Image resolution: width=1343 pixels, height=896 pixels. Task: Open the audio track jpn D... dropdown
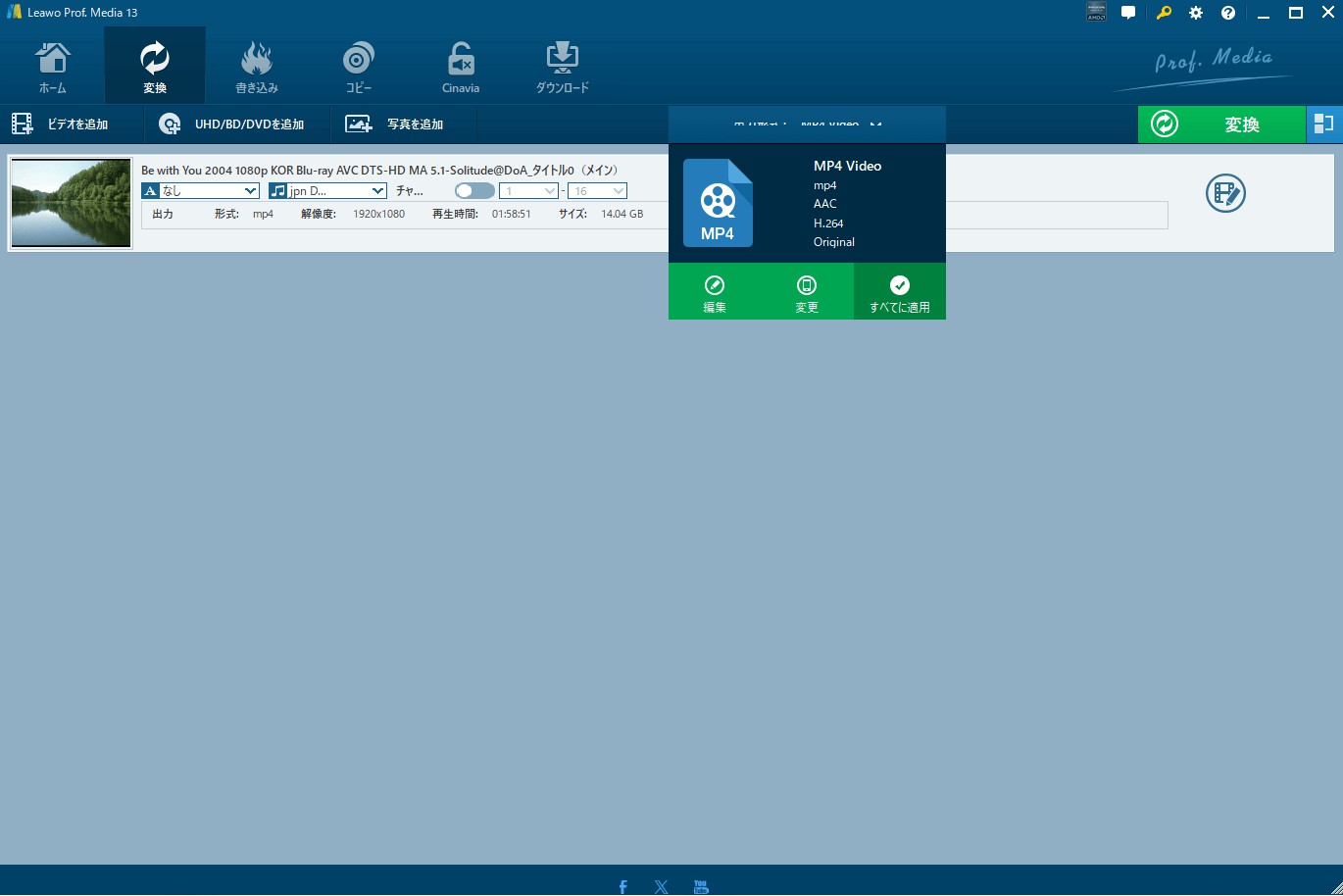[x=327, y=191]
